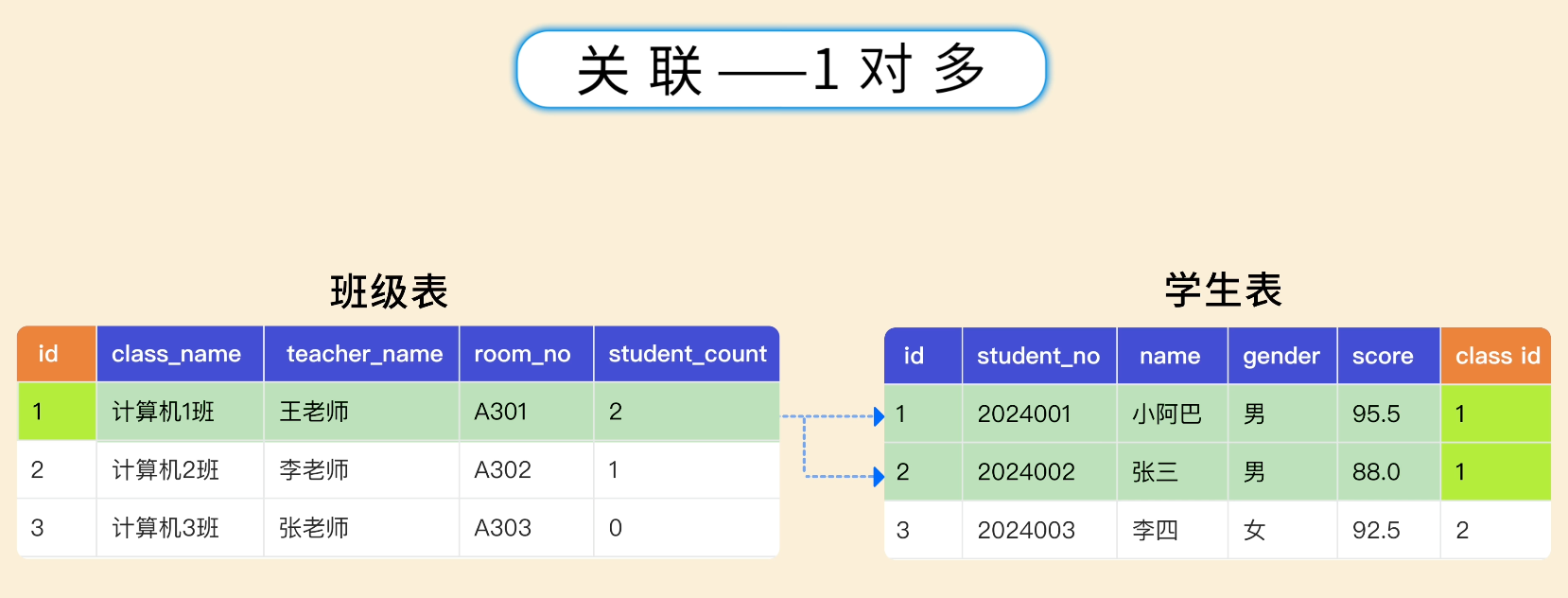Viewport: 1568px width, 598px height.
Task: Select student number 2024003
Action: click(1026, 530)
